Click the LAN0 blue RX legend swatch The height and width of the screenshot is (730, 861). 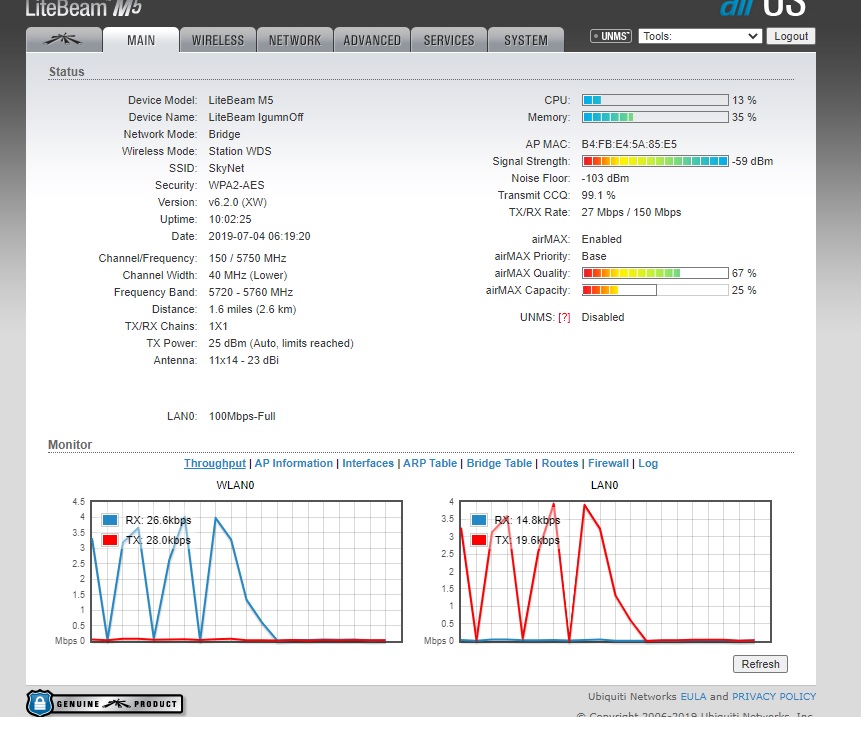point(479,520)
